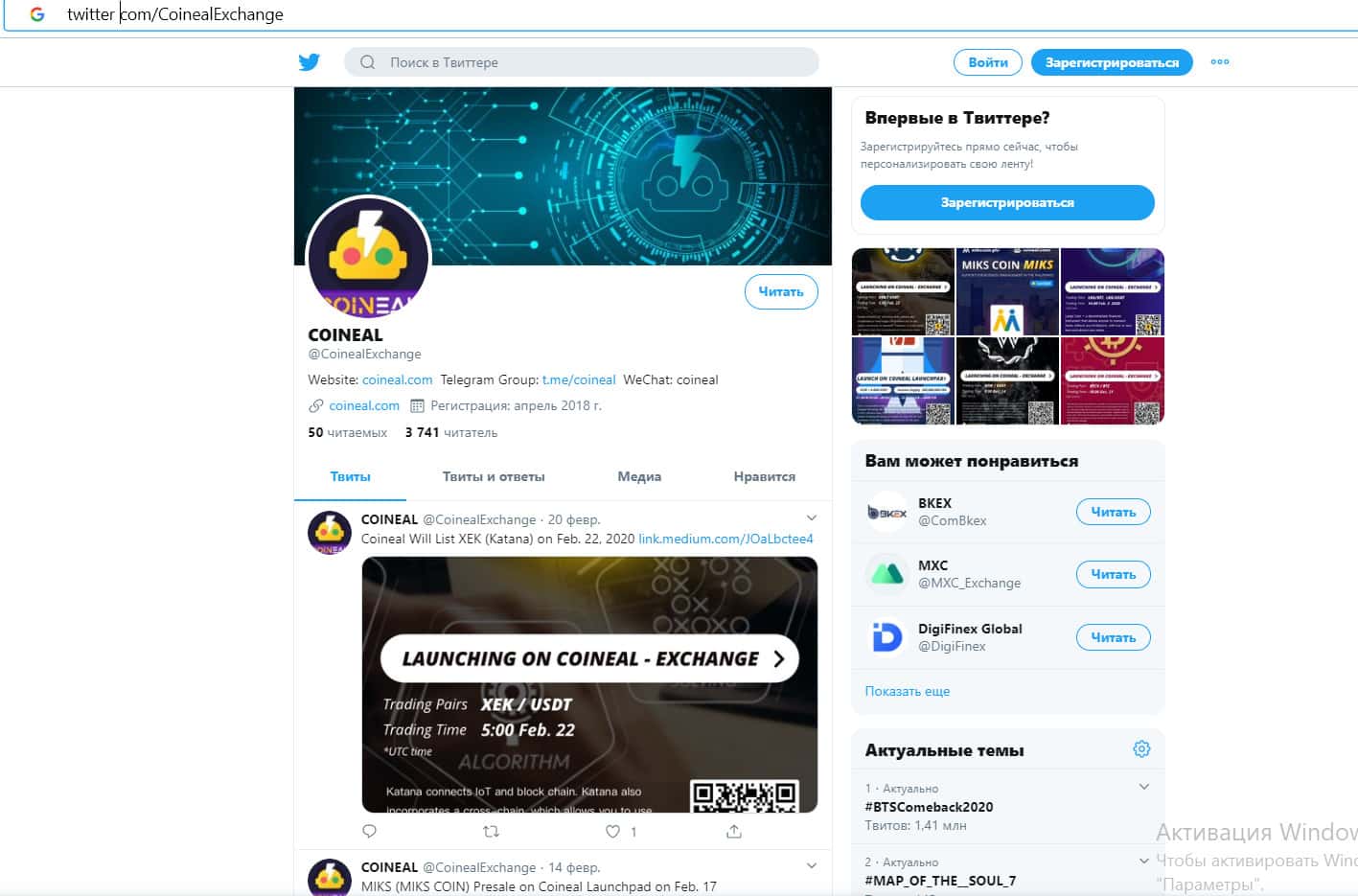Retweet the XEK Katana tweet

[491, 832]
